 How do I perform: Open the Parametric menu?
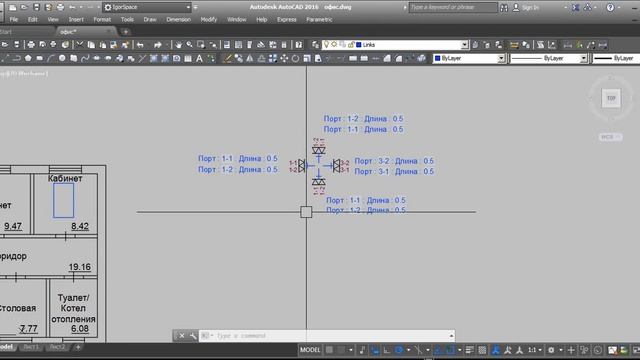pos(319,19)
